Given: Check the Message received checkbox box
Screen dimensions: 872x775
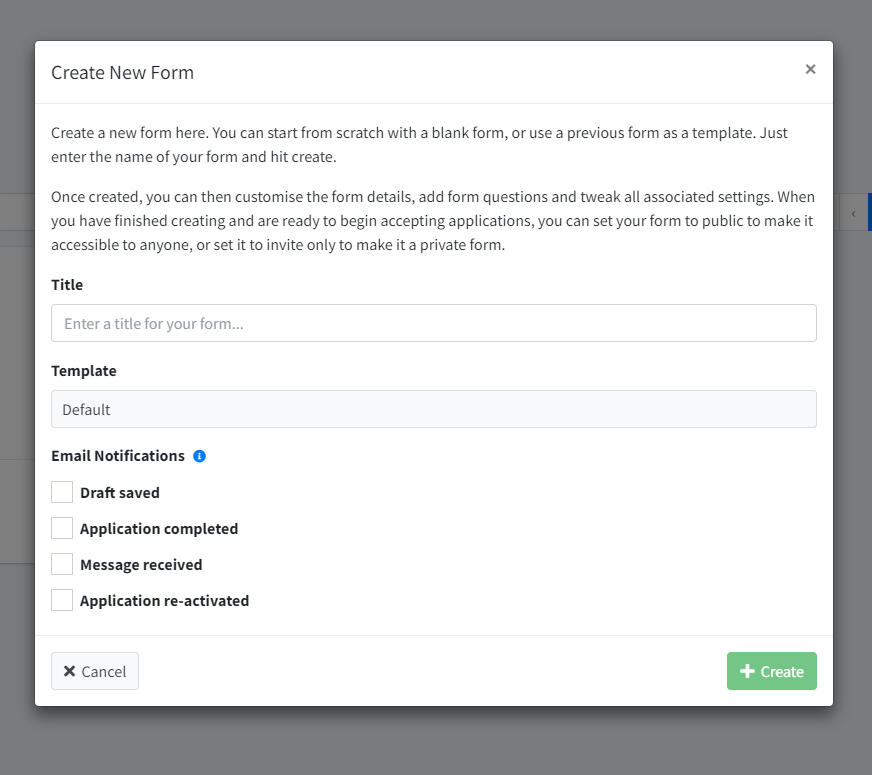Looking at the screenshot, I should (x=62, y=564).
